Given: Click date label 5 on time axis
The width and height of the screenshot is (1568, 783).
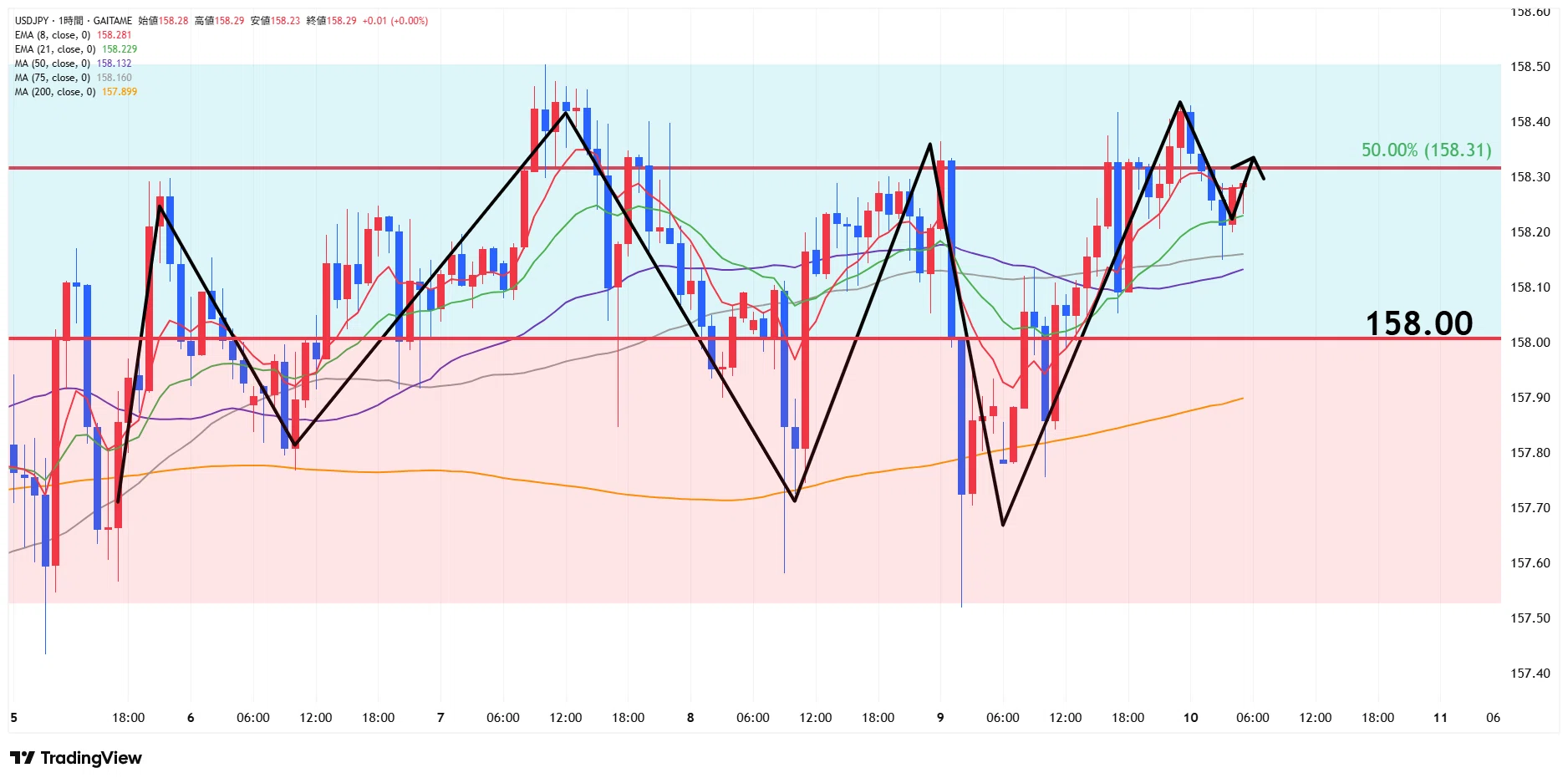Looking at the screenshot, I should click(13, 718).
